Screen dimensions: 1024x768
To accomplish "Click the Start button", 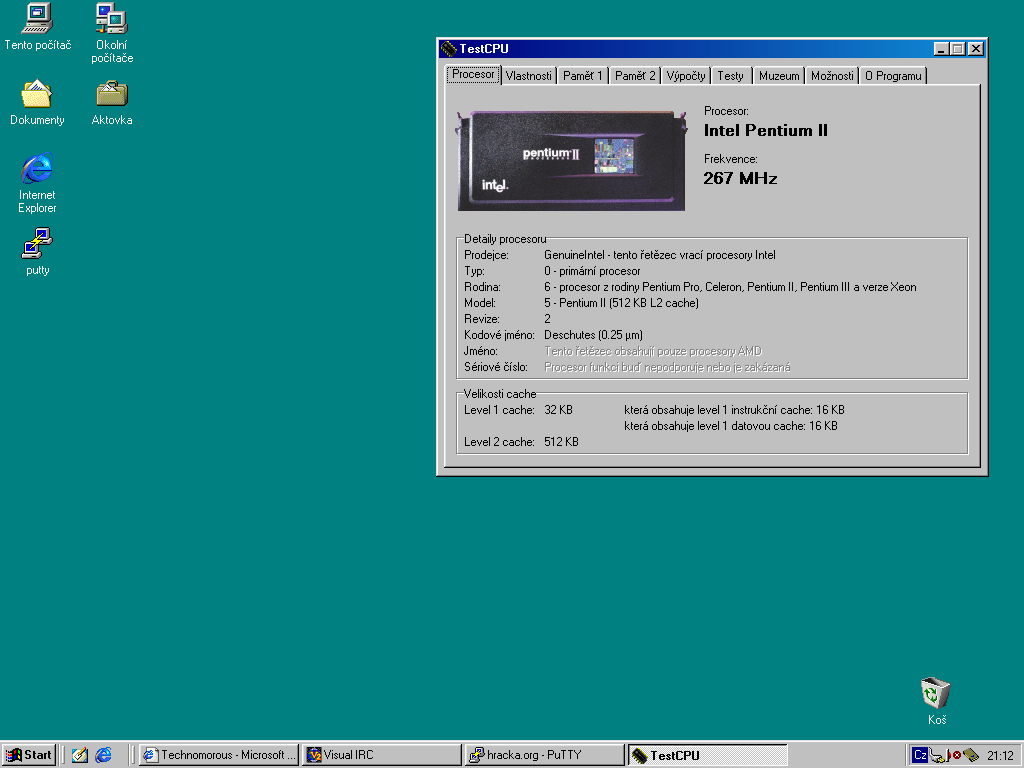I will coord(29,755).
